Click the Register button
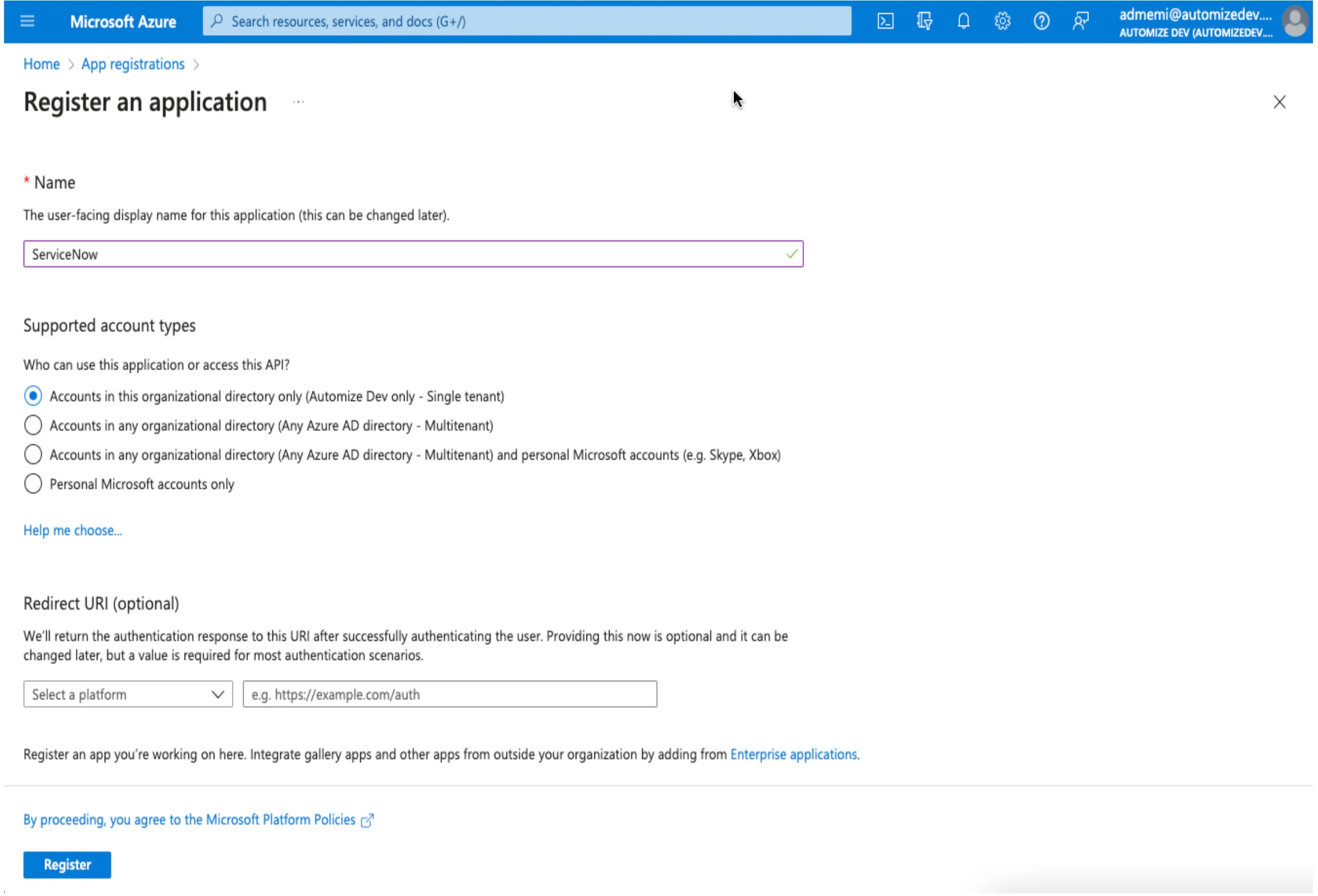 tap(67, 865)
